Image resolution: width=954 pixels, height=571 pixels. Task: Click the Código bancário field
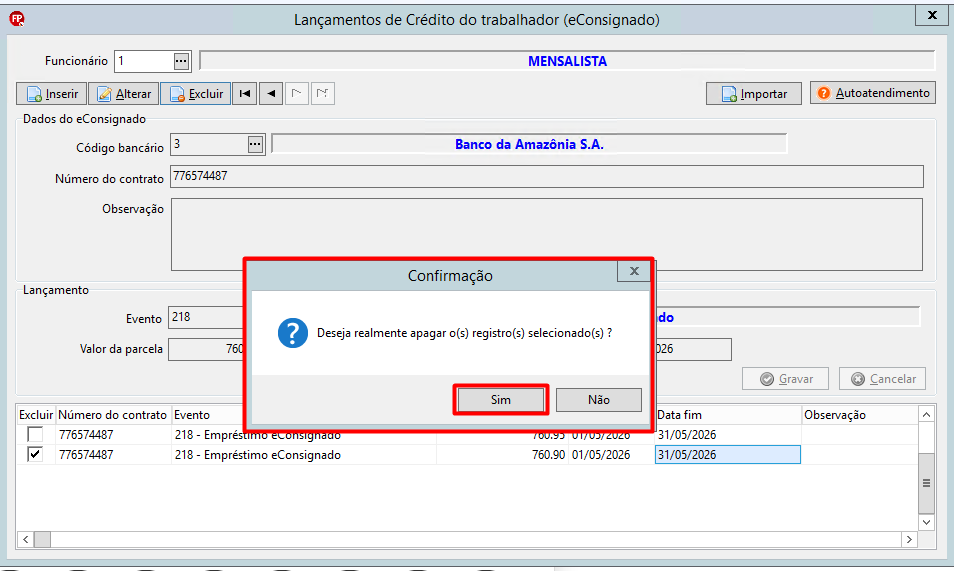pyautogui.click(x=209, y=144)
